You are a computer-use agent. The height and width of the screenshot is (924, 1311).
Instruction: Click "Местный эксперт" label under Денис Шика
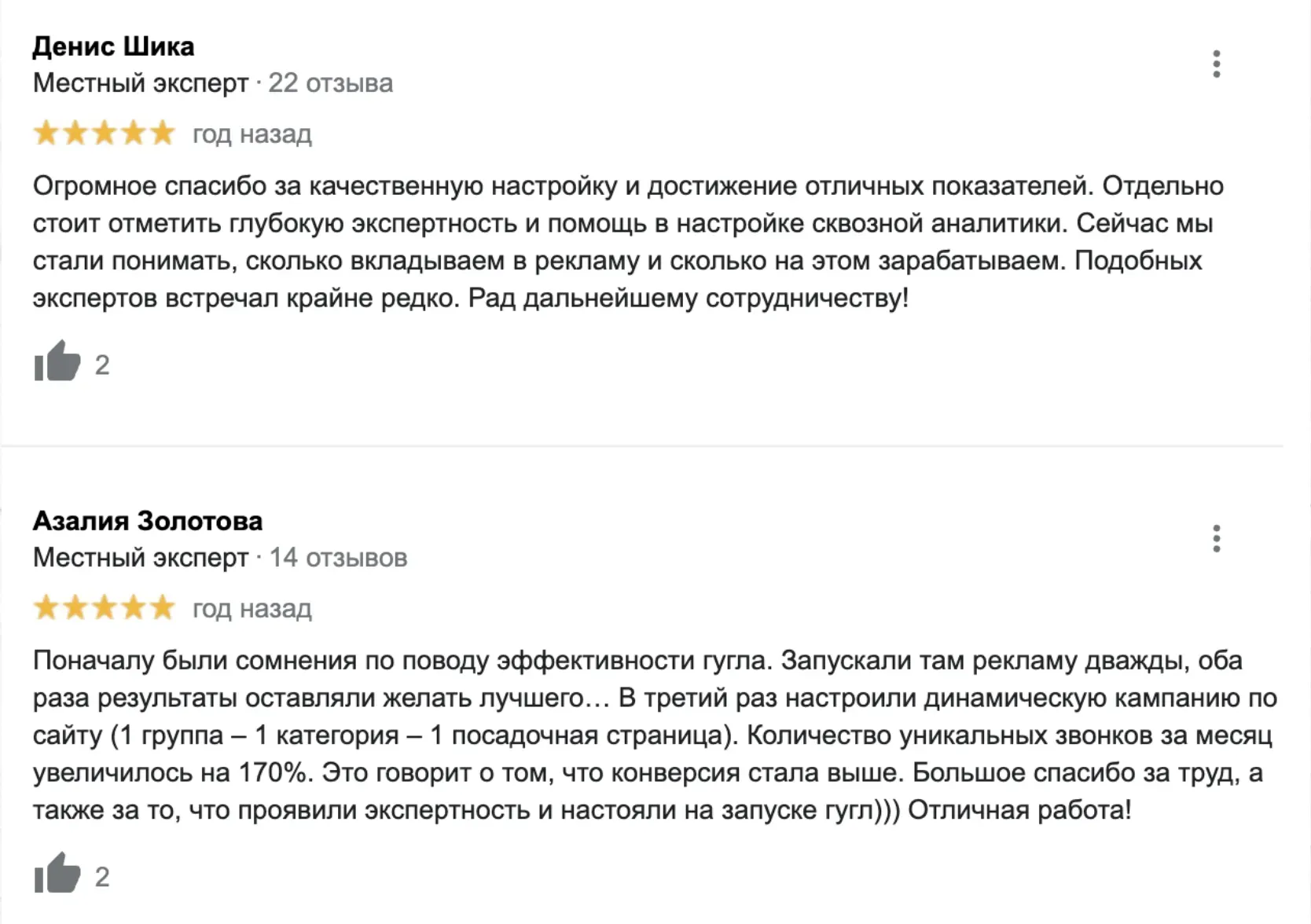coord(141,83)
